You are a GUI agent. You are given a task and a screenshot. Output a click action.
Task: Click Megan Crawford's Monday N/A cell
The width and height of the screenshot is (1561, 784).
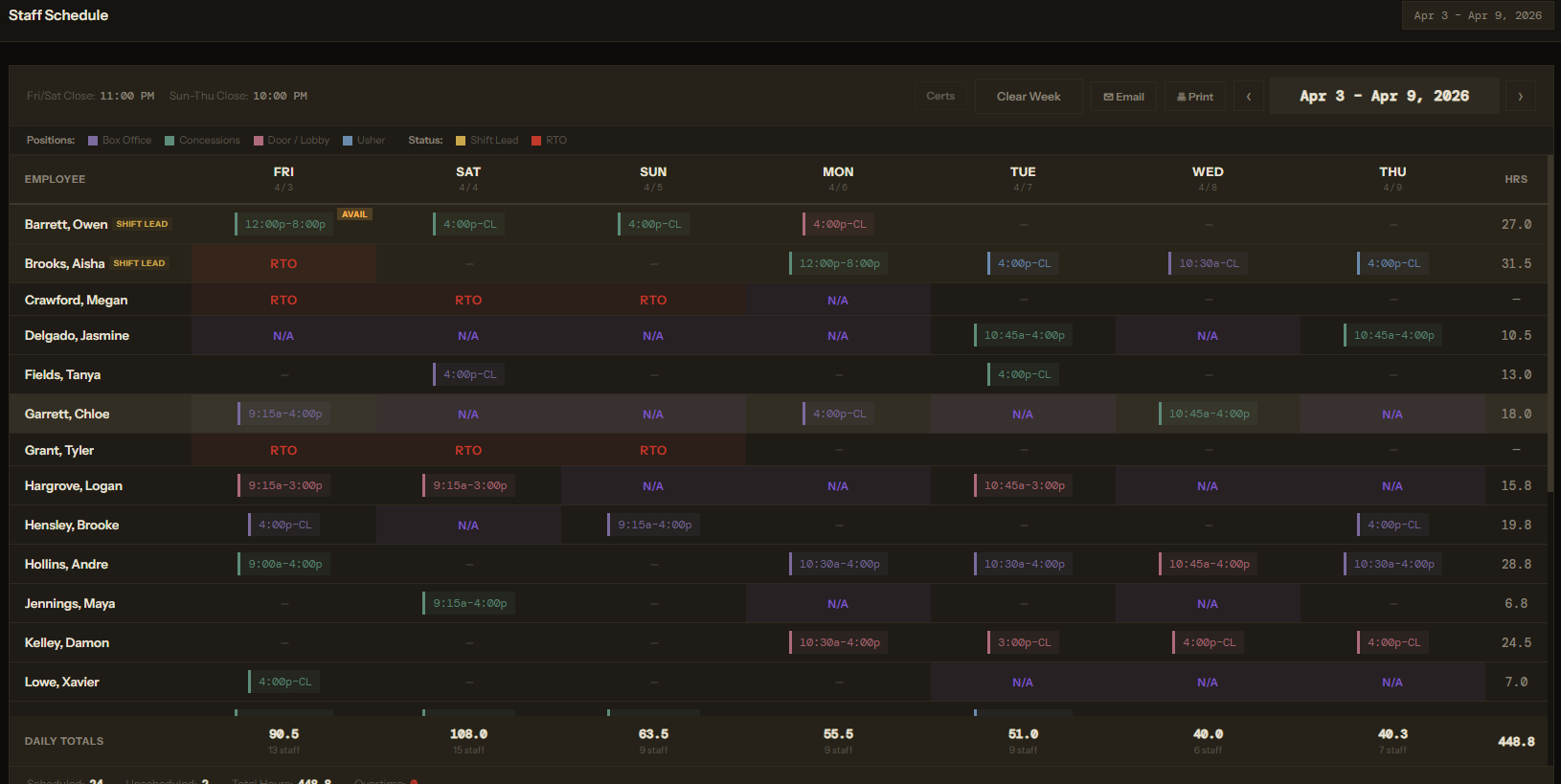click(838, 300)
